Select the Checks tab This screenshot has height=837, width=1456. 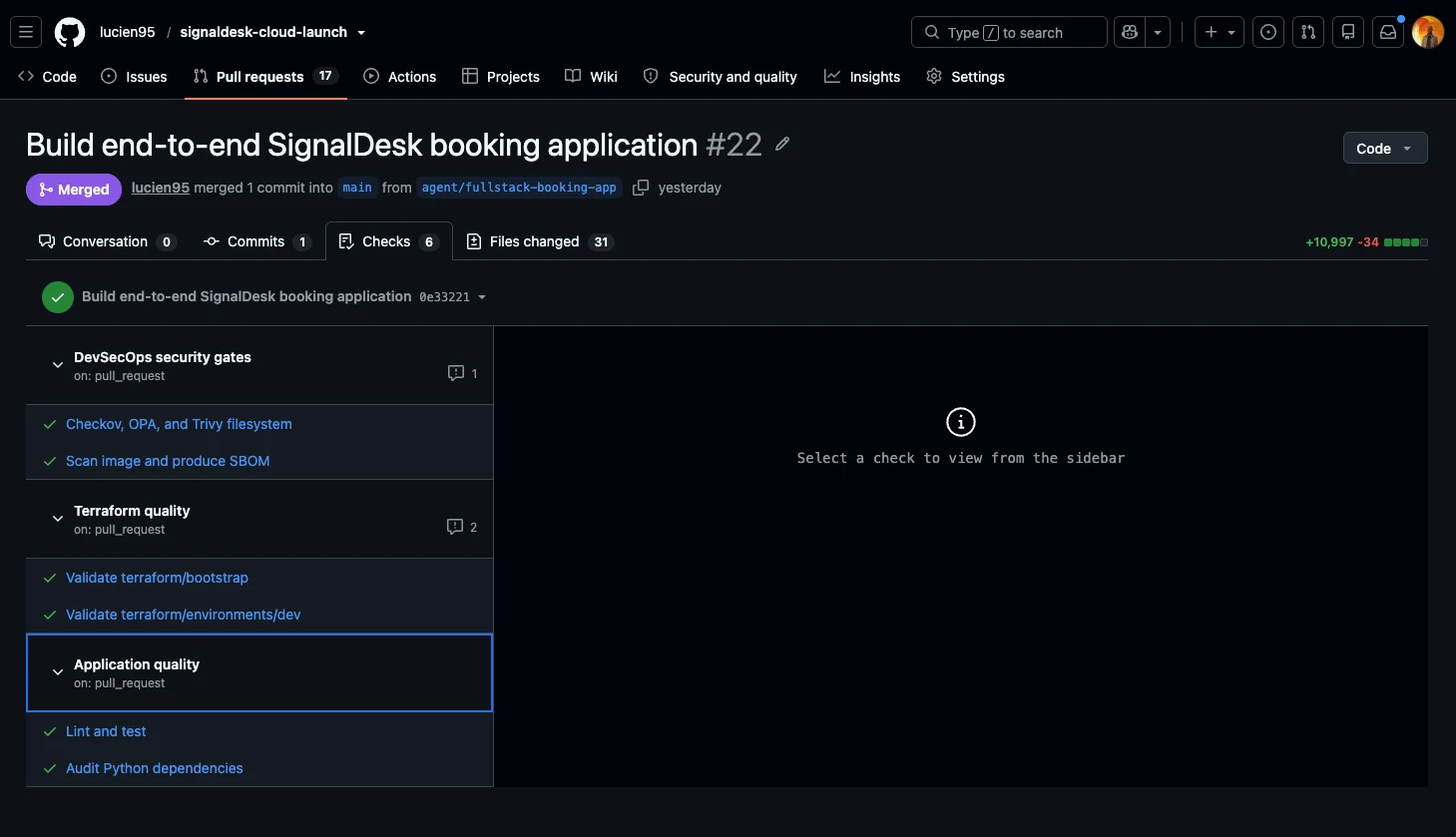click(389, 241)
